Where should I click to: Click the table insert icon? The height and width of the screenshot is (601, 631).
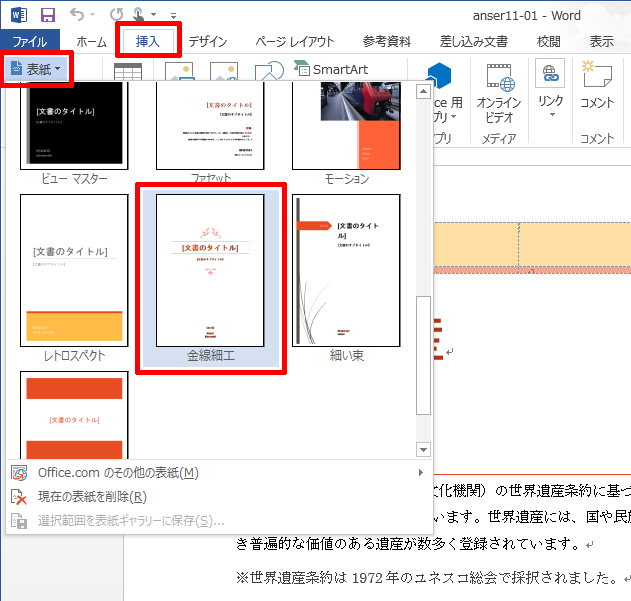tap(128, 71)
